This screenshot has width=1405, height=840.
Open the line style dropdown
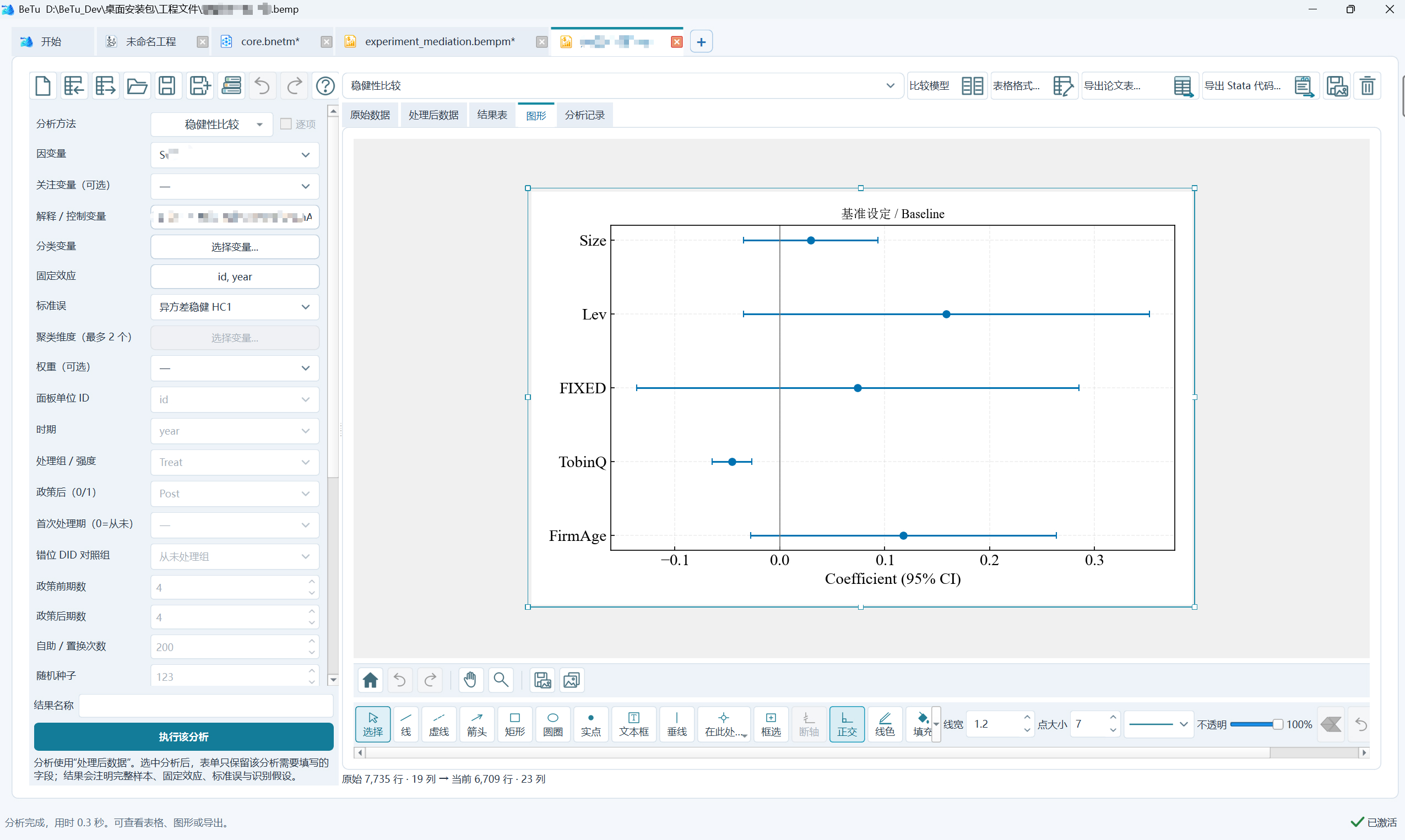coord(1158,724)
